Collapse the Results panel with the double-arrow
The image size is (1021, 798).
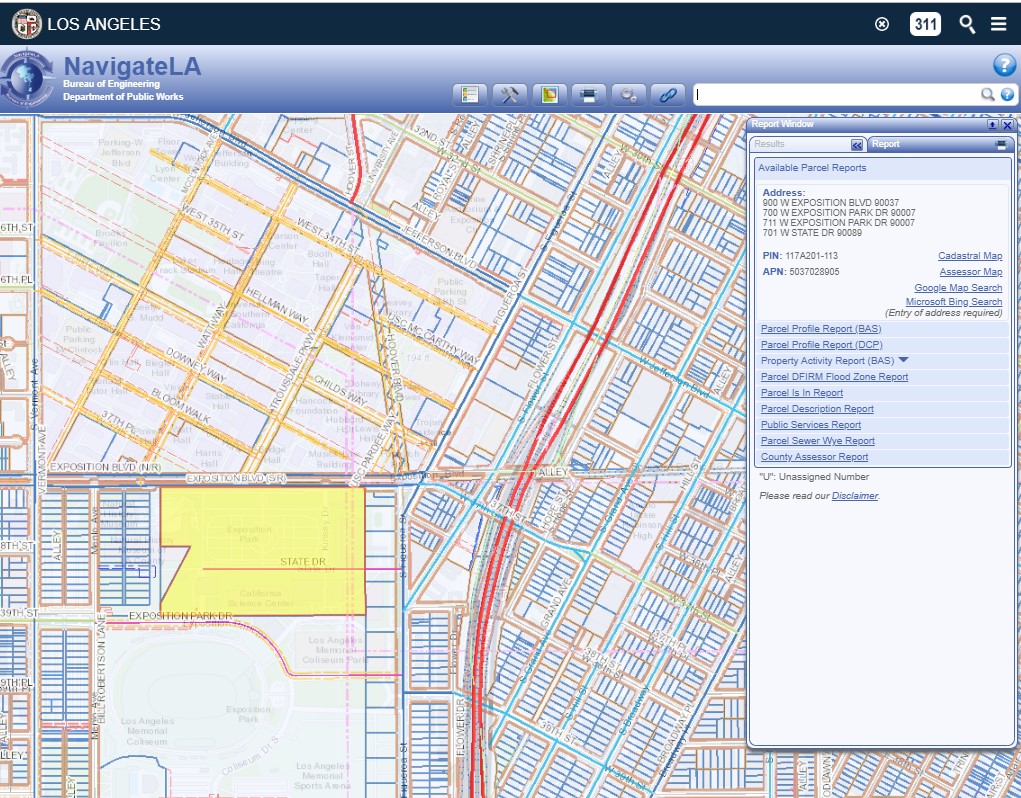(857, 145)
